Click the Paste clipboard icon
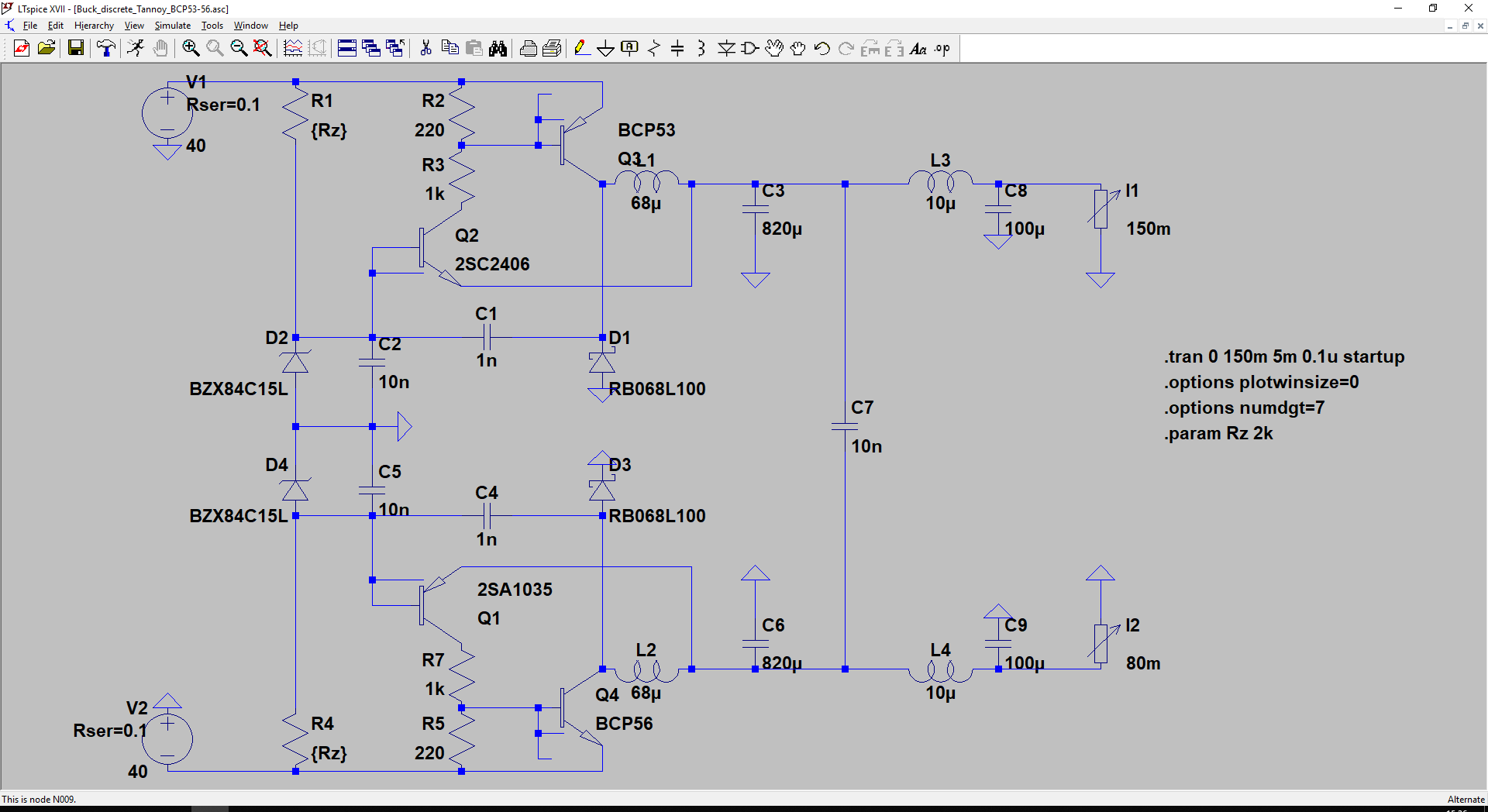1488x812 pixels. click(474, 49)
